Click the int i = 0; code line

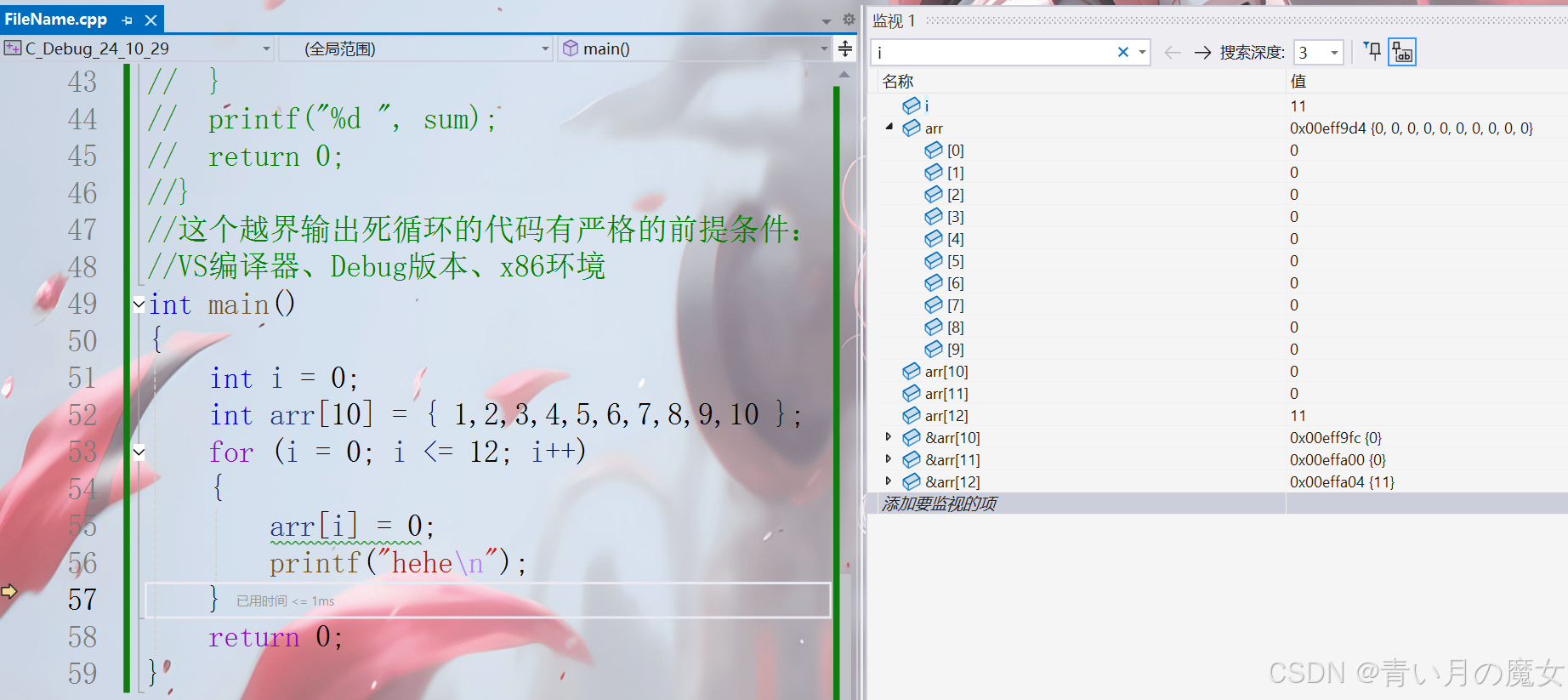pos(283,378)
